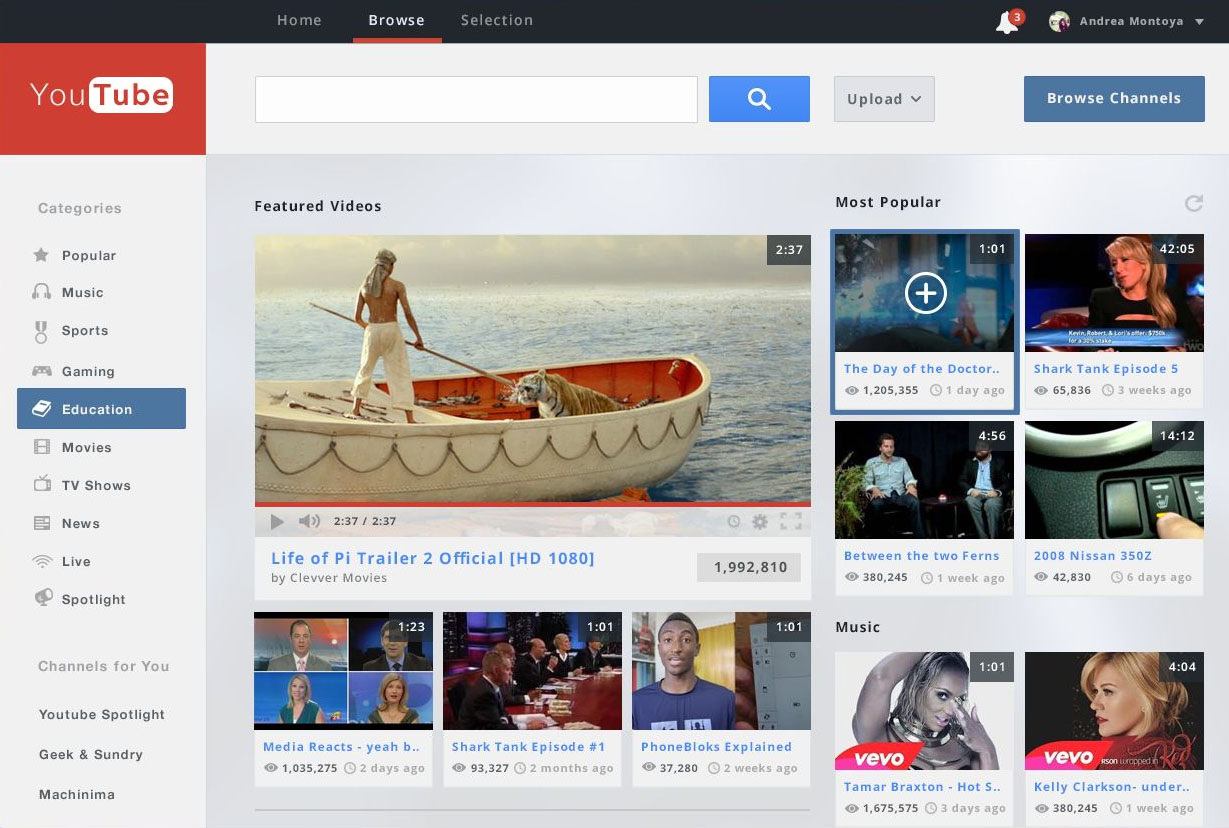Click the 1,205,355 view count
The width and height of the screenshot is (1229, 828).
point(891,391)
